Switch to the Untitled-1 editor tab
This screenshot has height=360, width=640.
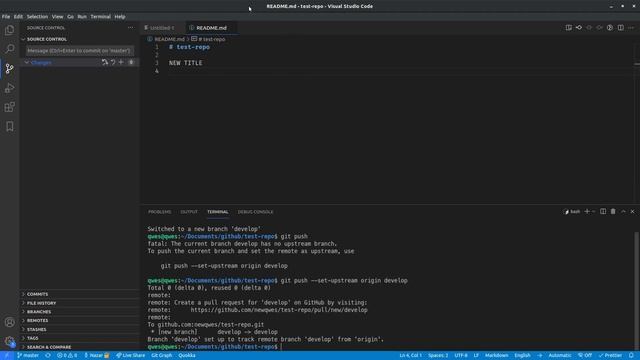point(162,28)
